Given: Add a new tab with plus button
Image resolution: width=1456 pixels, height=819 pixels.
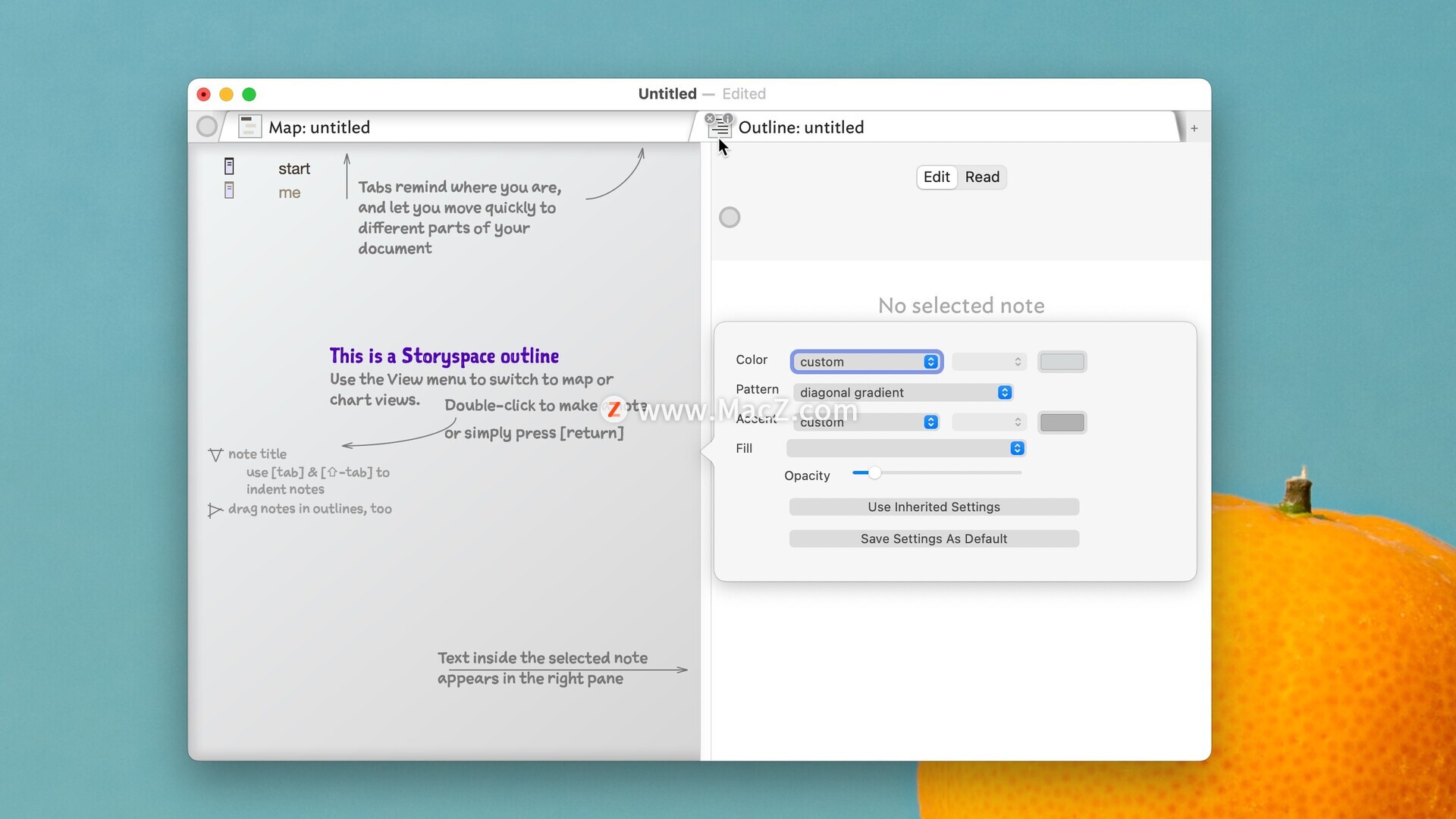Looking at the screenshot, I should click(x=1194, y=128).
